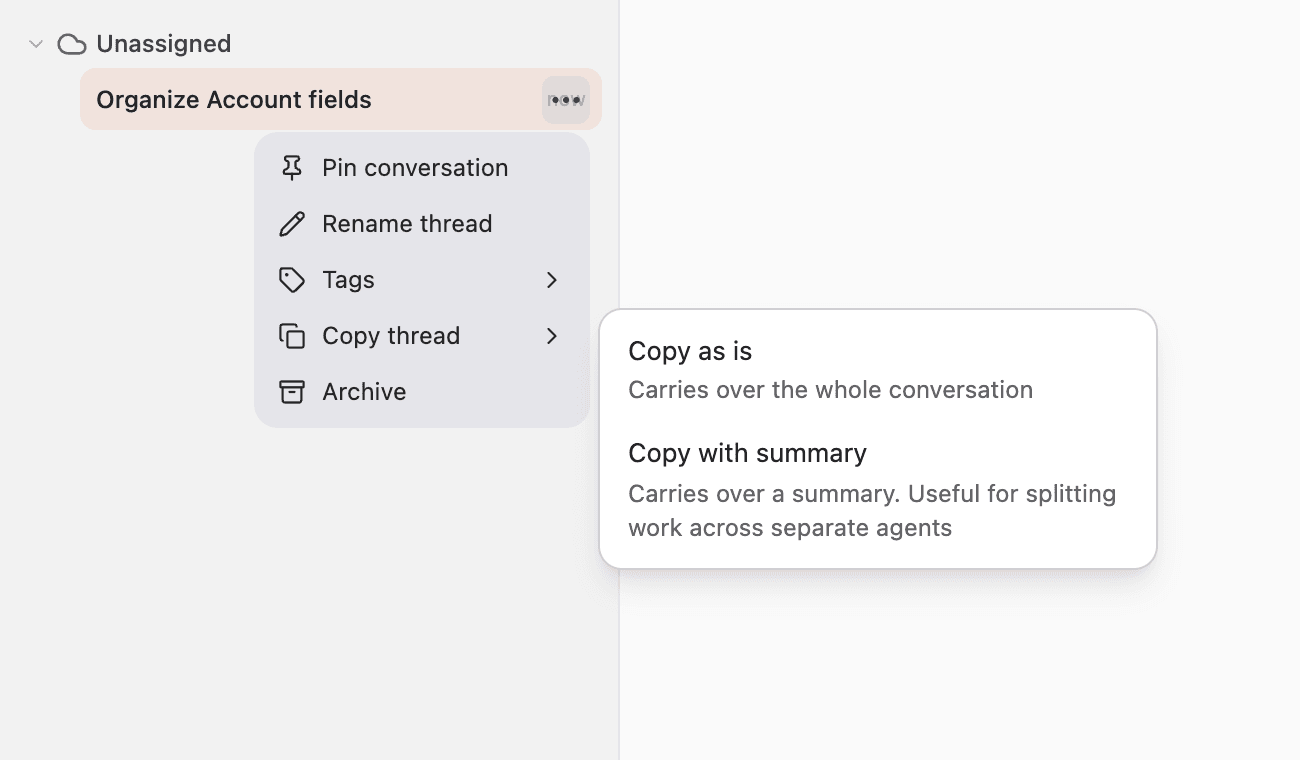This screenshot has width=1300, height=760.
Task: Select Rename thread menu entry
Action: pos(421,224)
